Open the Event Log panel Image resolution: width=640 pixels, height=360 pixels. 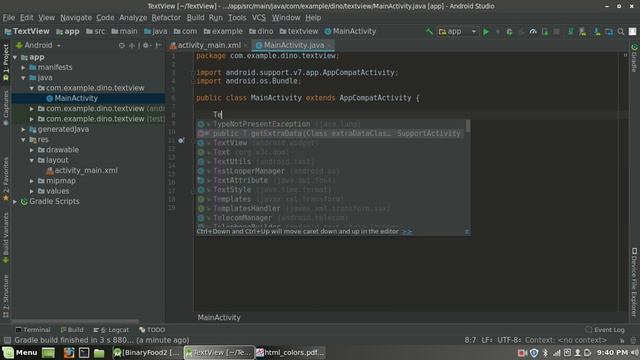click(605, 330)
